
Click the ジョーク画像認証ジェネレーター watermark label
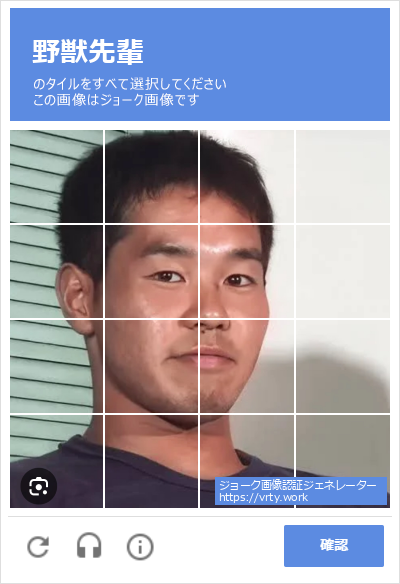point(297,485)
